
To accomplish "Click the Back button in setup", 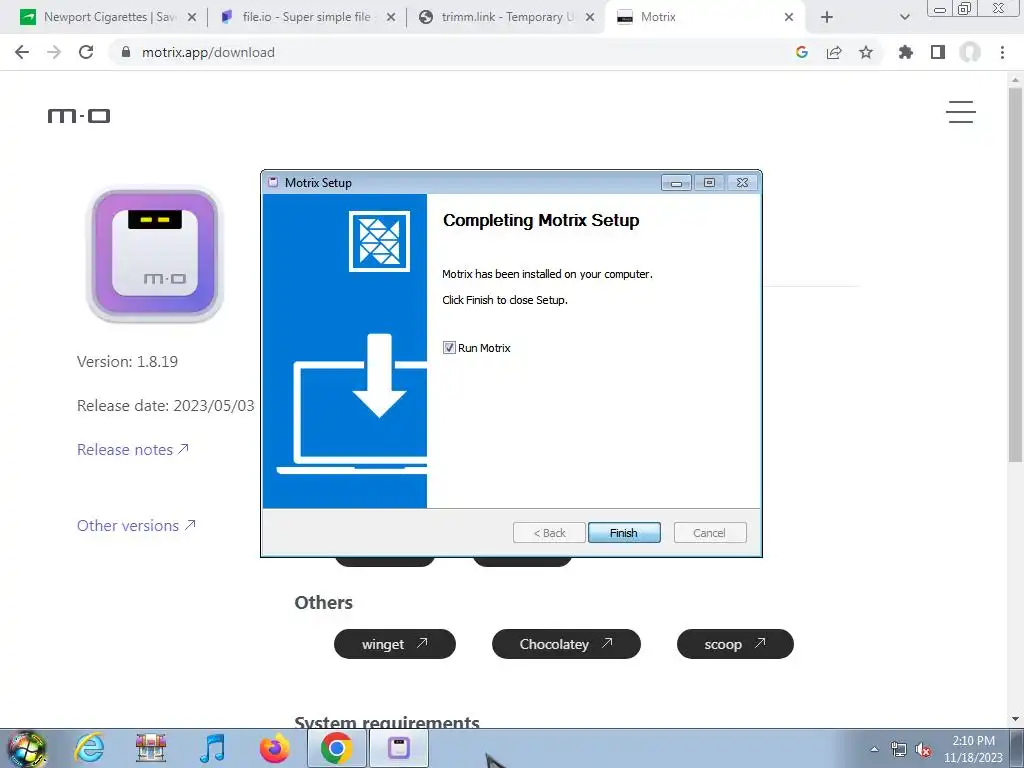I will tap(549, 533).
